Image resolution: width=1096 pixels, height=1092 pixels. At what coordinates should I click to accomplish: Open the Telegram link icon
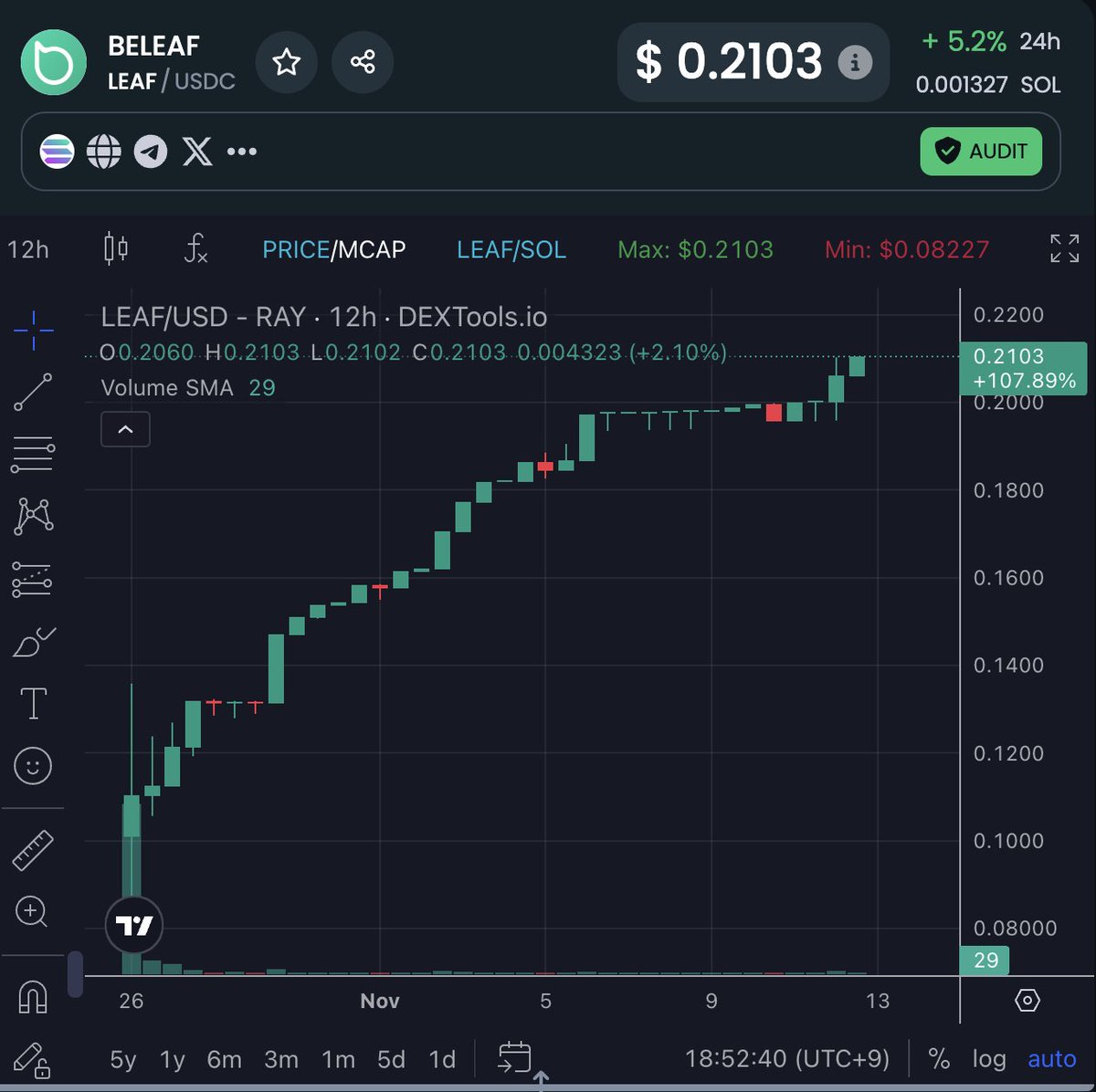(151, 152)
